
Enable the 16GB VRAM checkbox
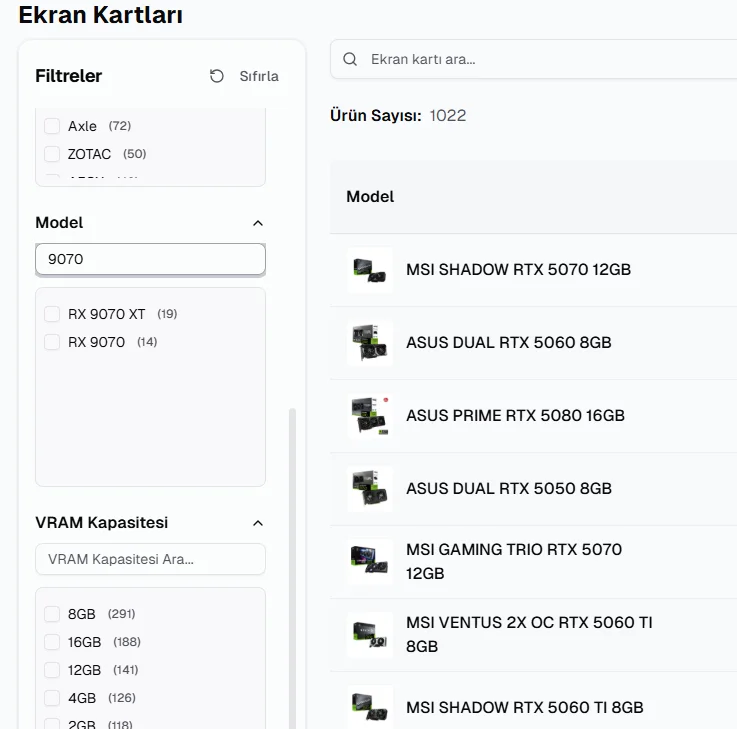coord(52,642)
